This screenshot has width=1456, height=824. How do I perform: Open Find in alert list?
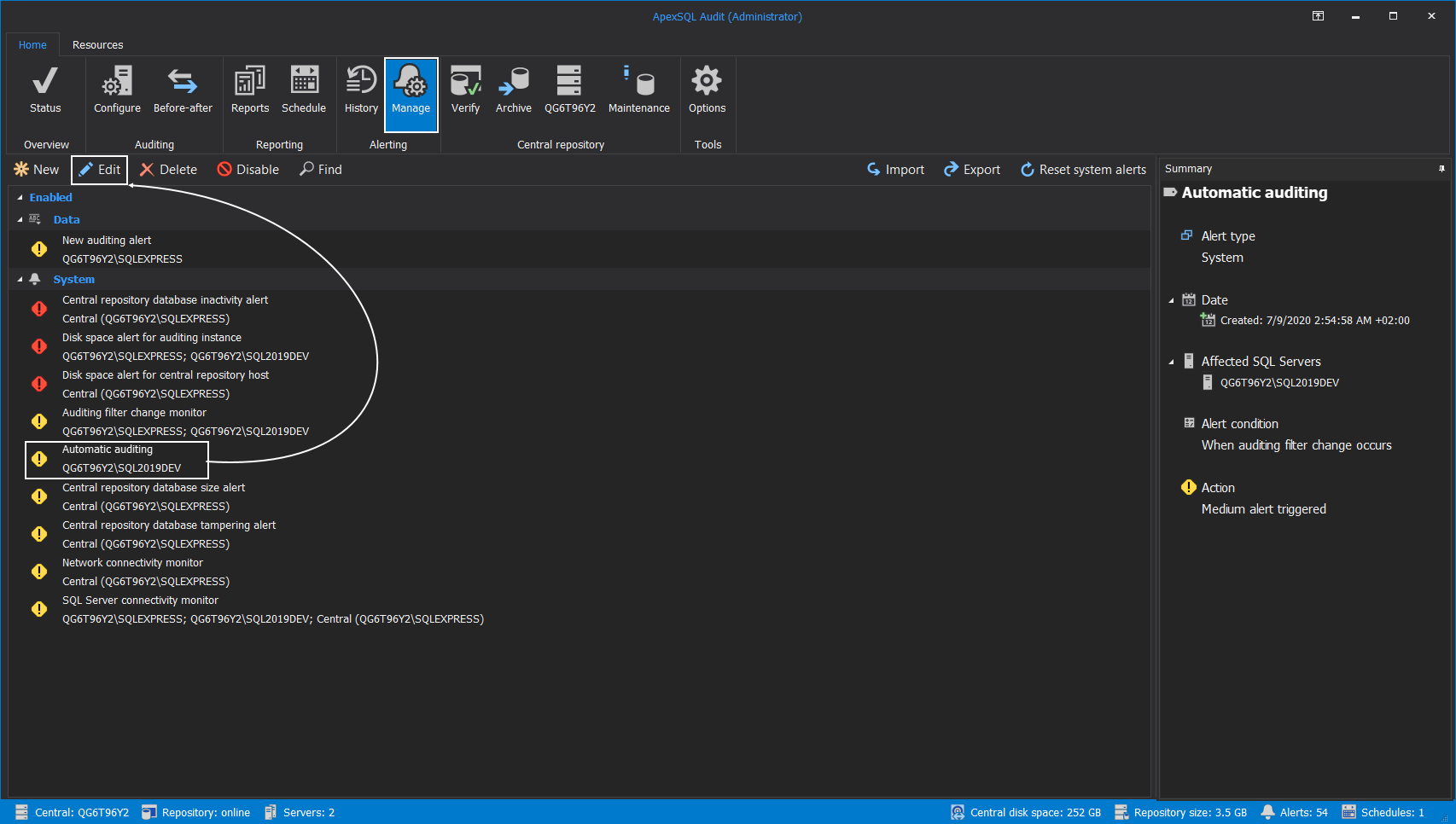321,170
